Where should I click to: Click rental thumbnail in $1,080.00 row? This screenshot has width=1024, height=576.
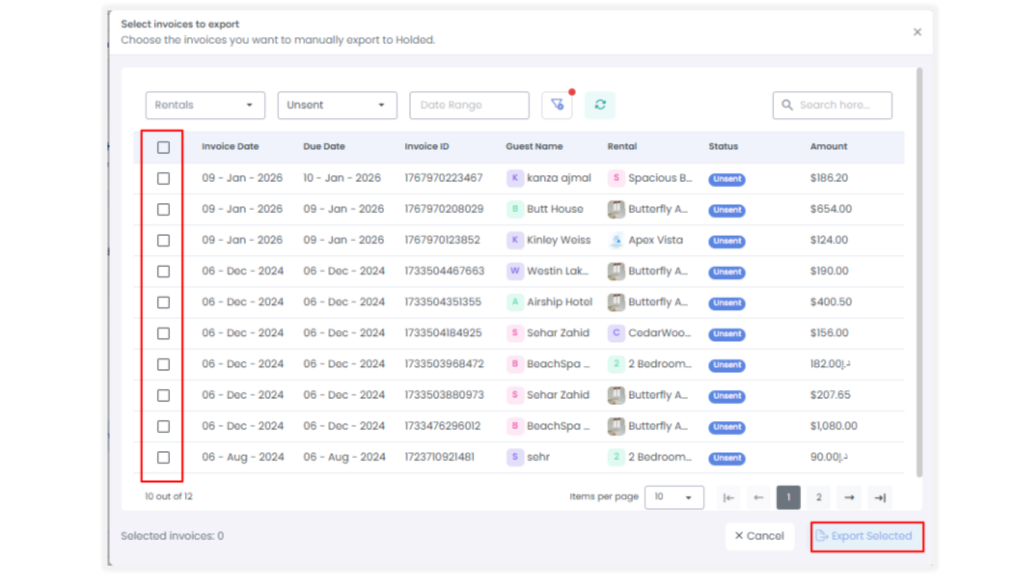(x=616, y=426)
